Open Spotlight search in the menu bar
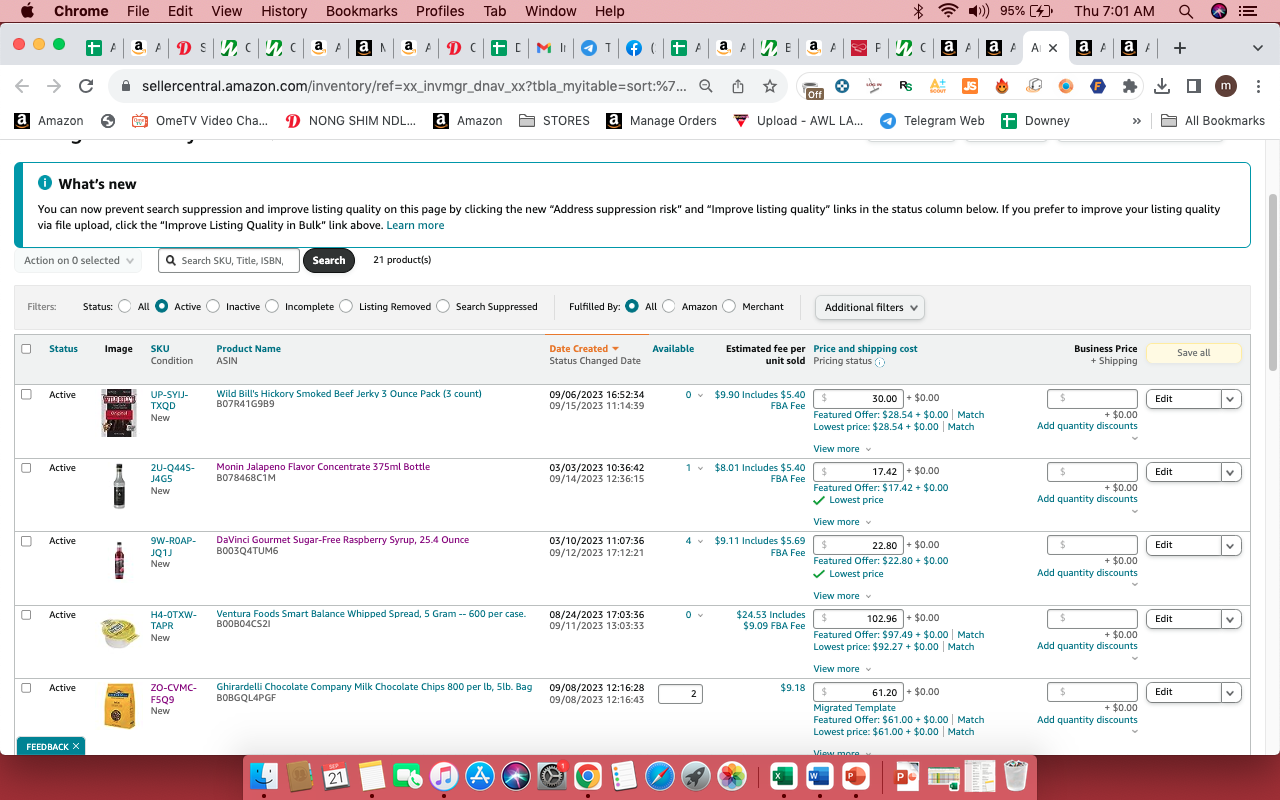 tap(1186, 11)
